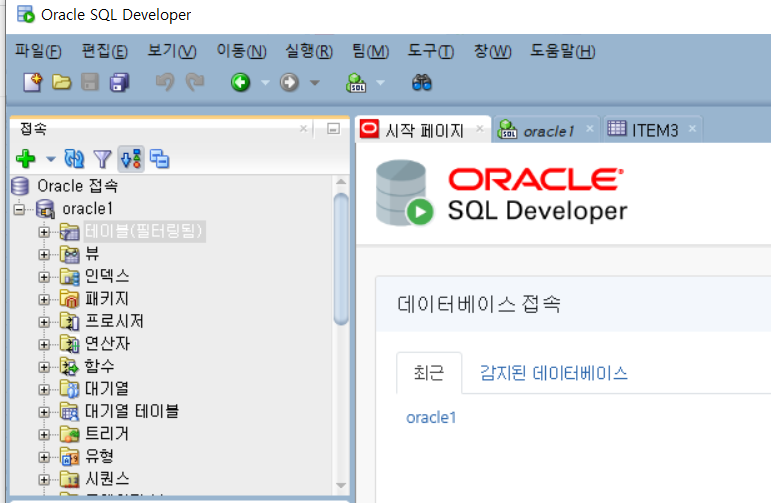Click the connections tree scroll up arrow

click(341, 182)
